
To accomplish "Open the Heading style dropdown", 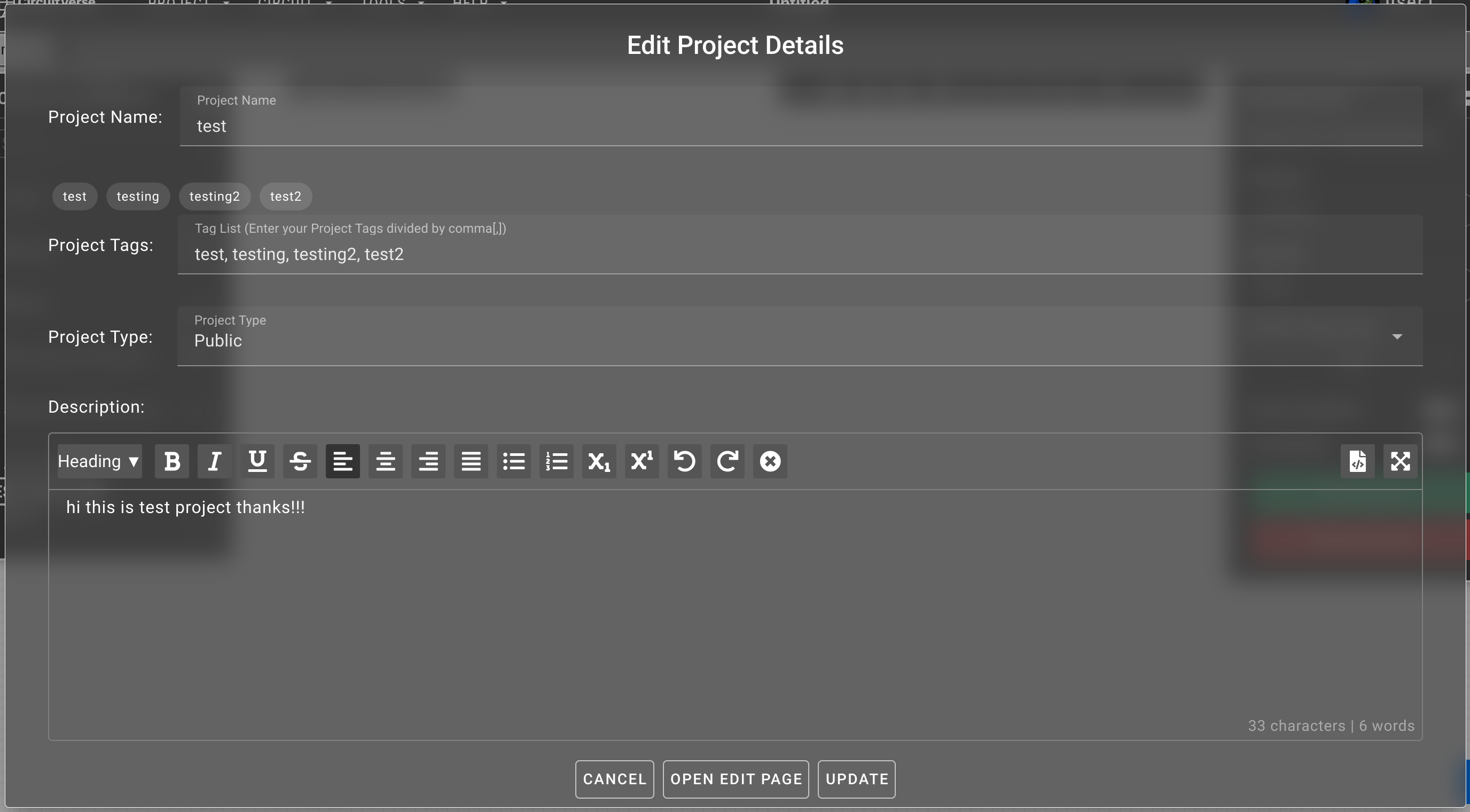I will tap(98, 461).
